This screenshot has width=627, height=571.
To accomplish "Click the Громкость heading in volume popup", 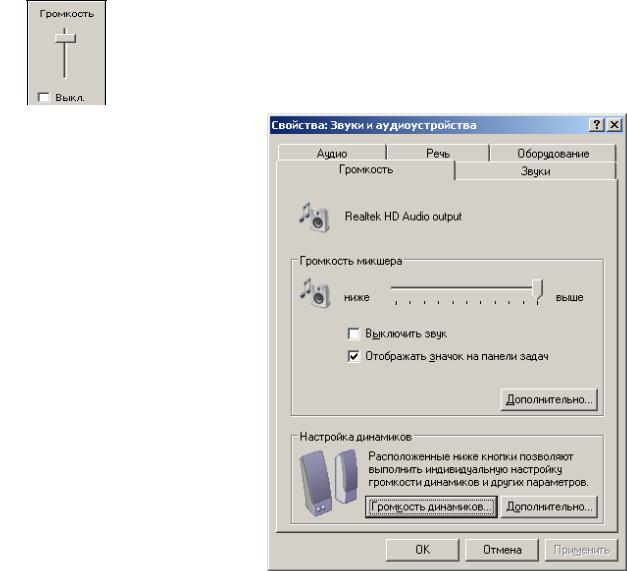I will (x=67, y=14).
